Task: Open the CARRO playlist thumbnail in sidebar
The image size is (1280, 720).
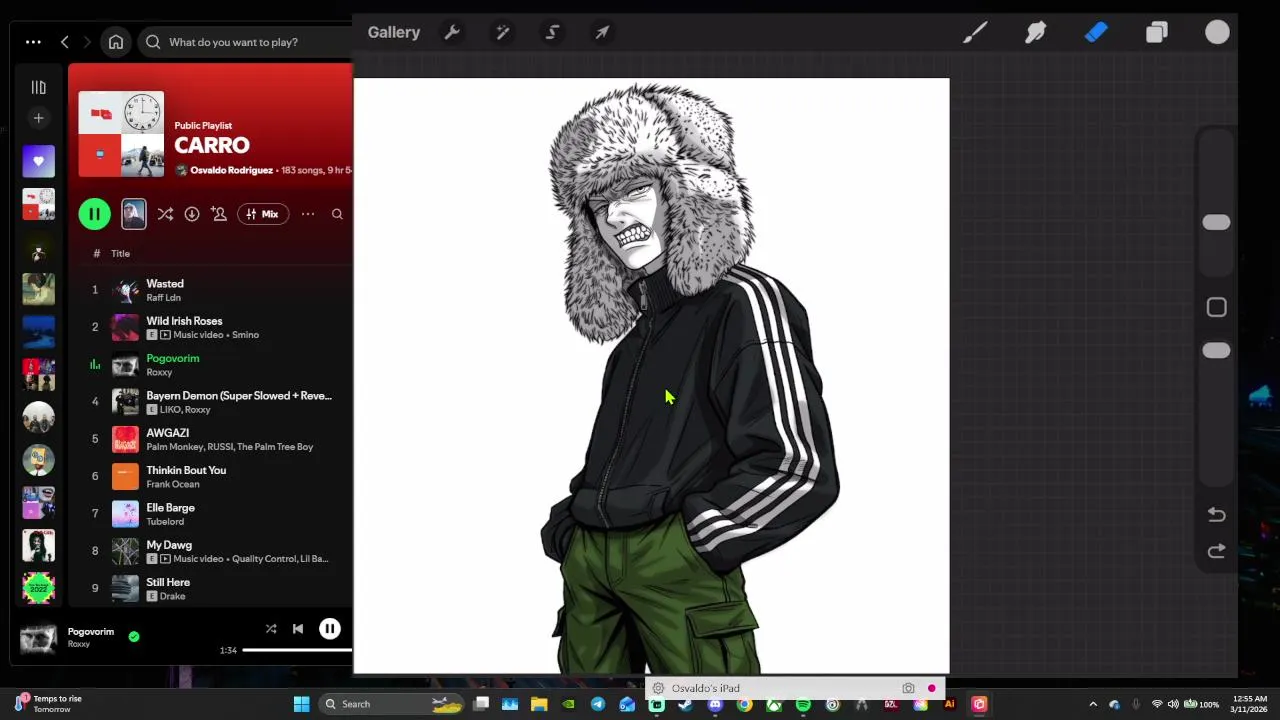Action: pyautogui.click(x=38, y=204)
